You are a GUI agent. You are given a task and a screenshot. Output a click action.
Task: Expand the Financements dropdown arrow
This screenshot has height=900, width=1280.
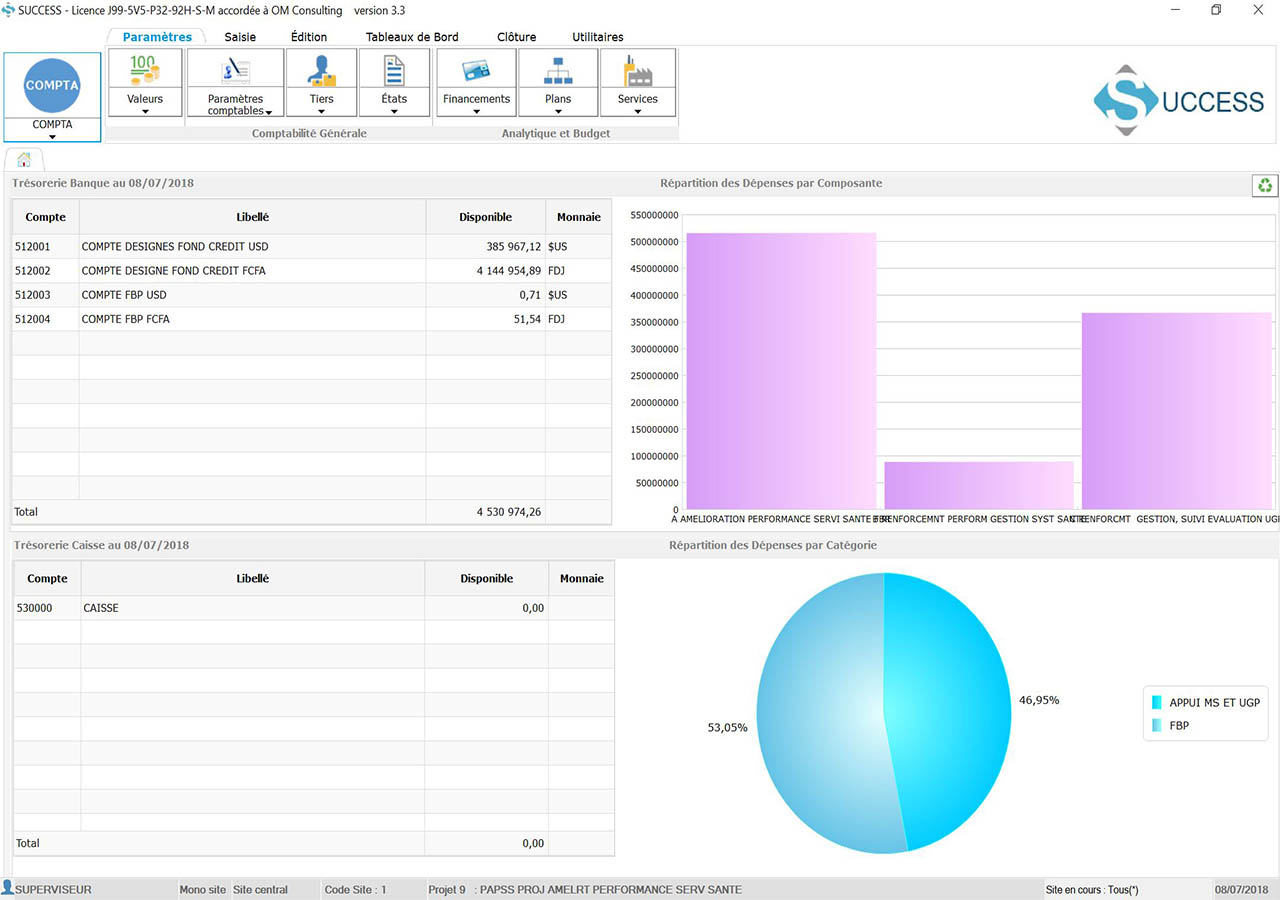click(x=476, y=112)
